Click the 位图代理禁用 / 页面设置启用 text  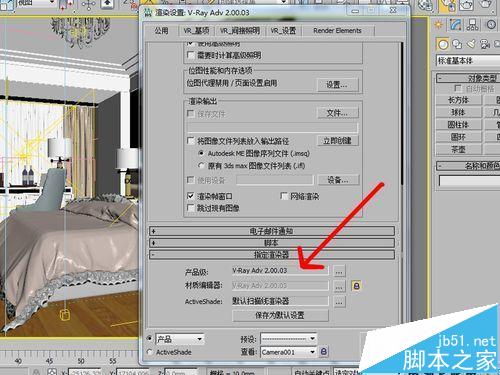tap(231, 83)
